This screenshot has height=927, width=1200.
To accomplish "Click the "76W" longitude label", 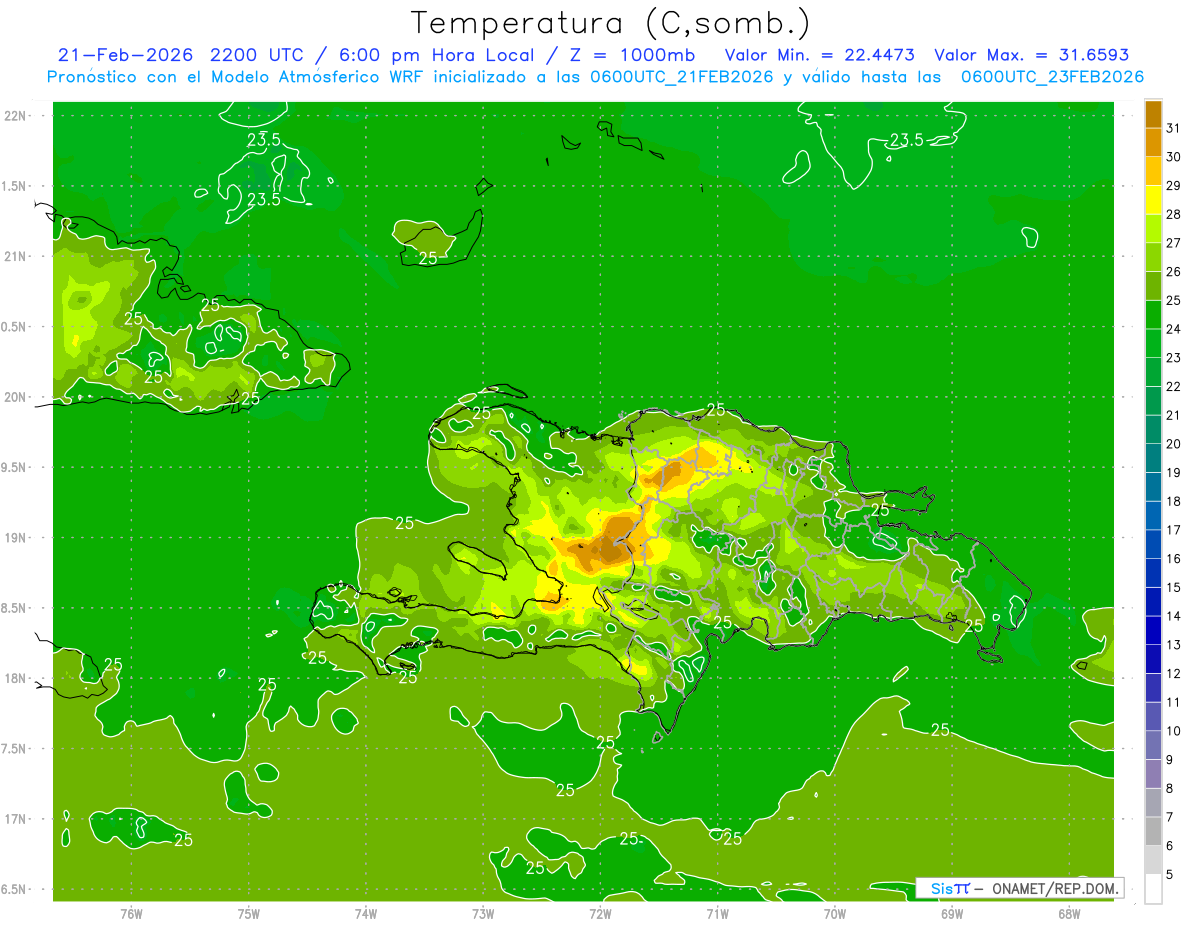I will pos(131,913).
